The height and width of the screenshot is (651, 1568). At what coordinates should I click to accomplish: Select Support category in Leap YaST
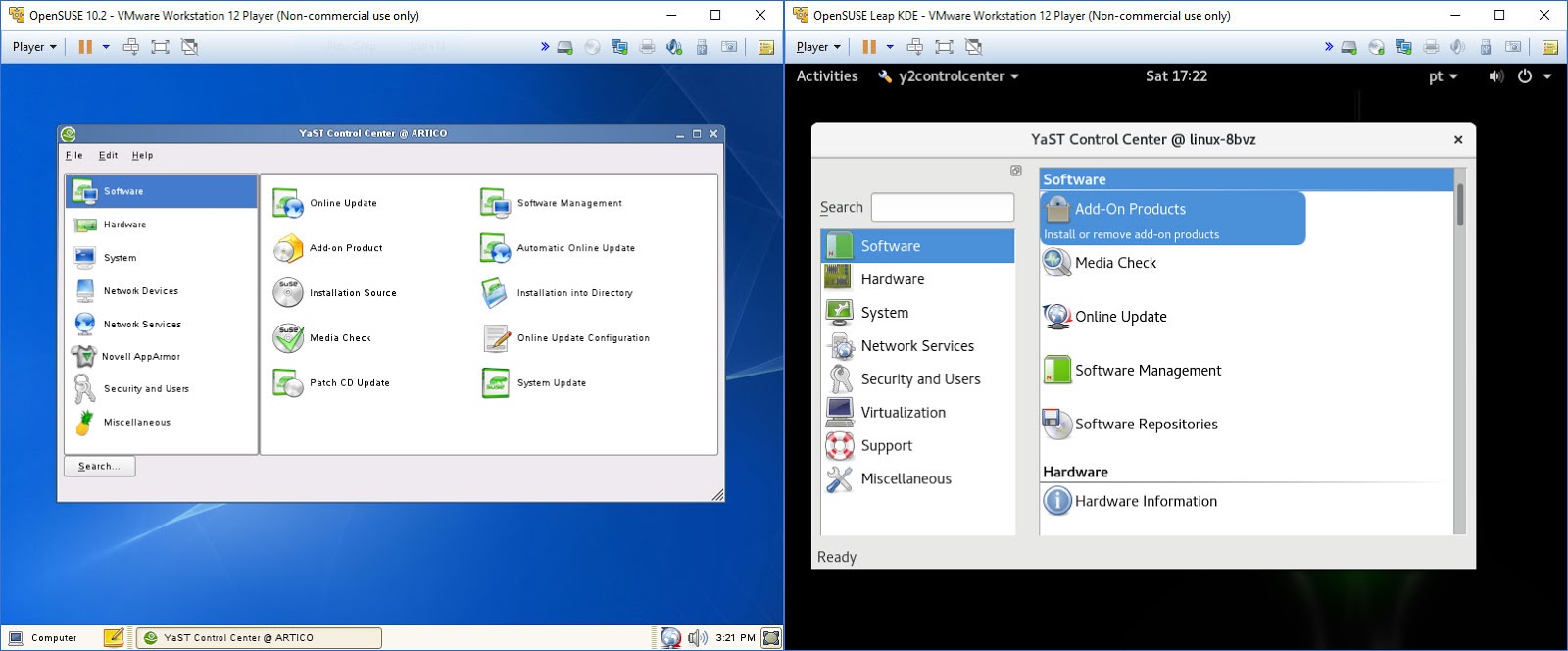(917, 446)
